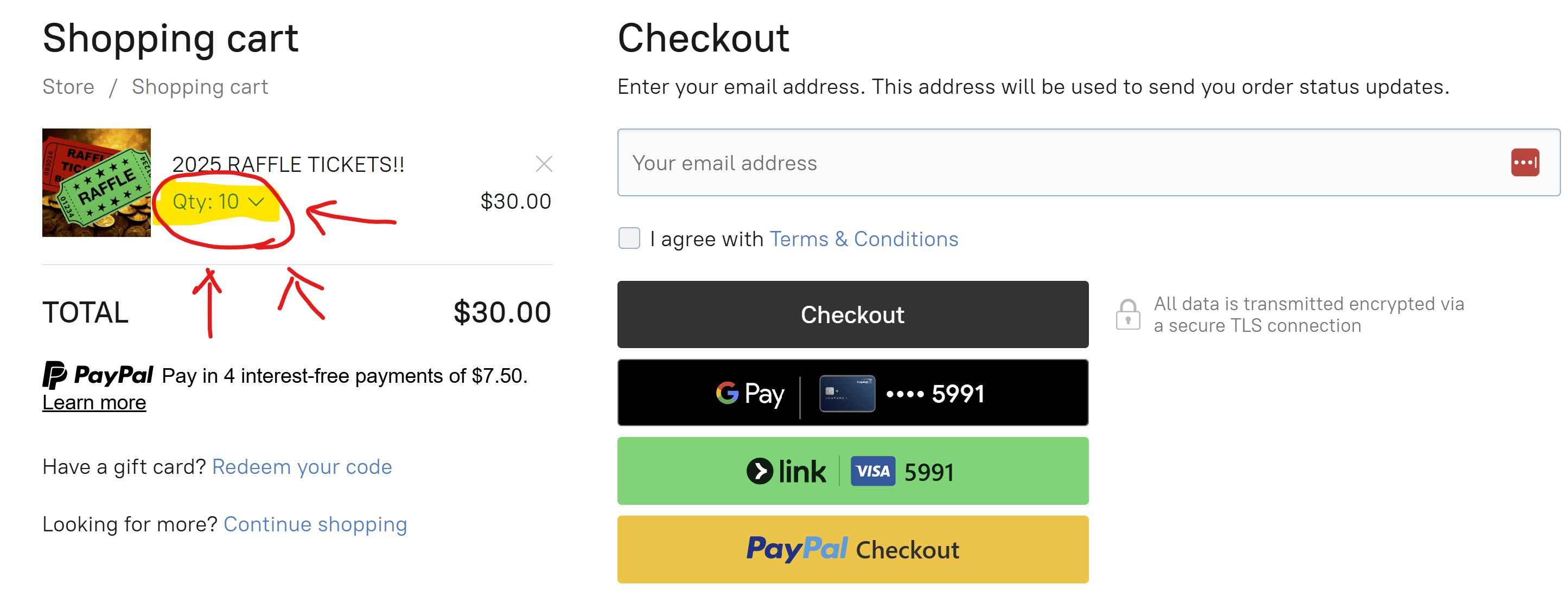Click the Link arrow logo icon
The width and height of the screenshot is (1568, 591).
760,471
